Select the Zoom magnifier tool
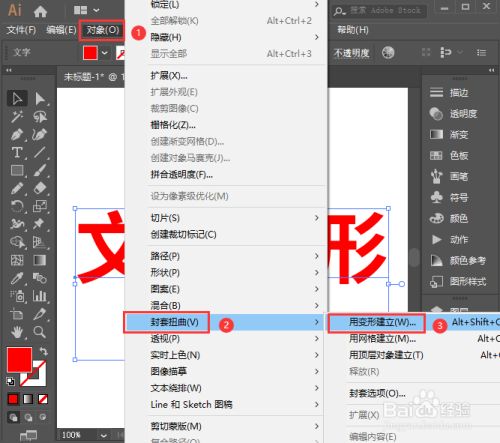The image size is (500, 443). pos(39,332)
